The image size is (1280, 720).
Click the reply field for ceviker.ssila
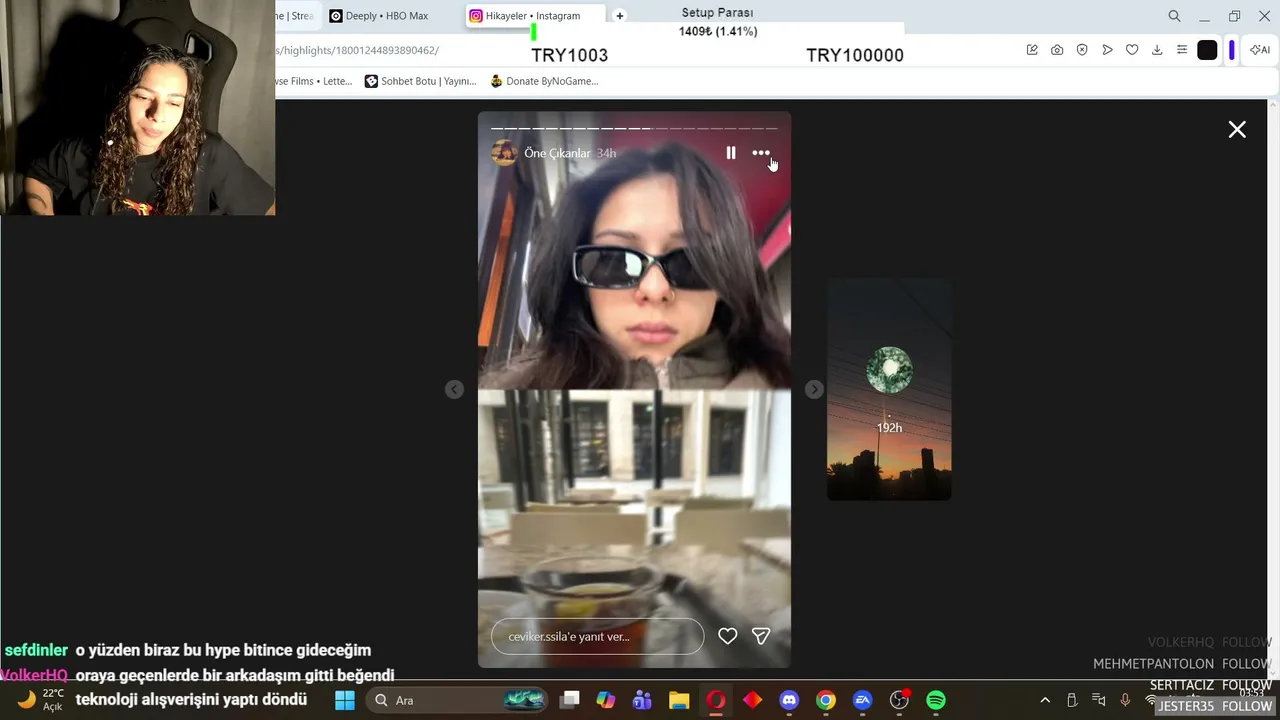(597, 637)
